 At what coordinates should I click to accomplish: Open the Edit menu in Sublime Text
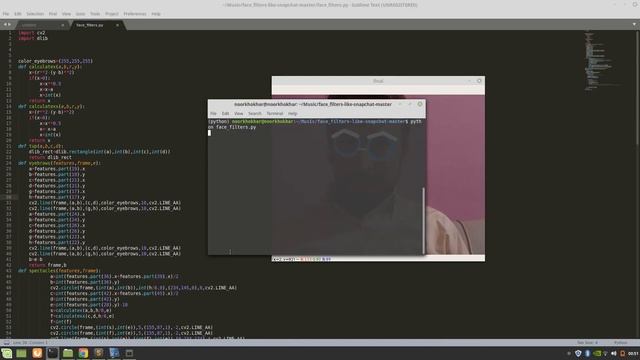[x=18, y=14]
